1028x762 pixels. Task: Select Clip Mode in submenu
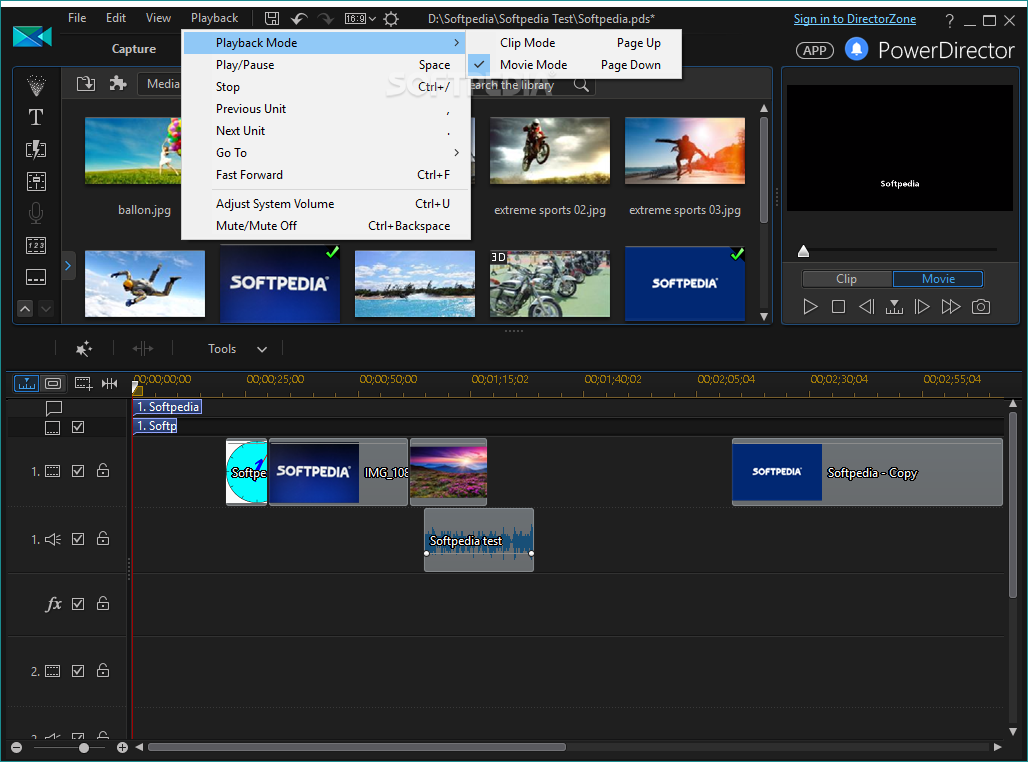tap(574, 43)
